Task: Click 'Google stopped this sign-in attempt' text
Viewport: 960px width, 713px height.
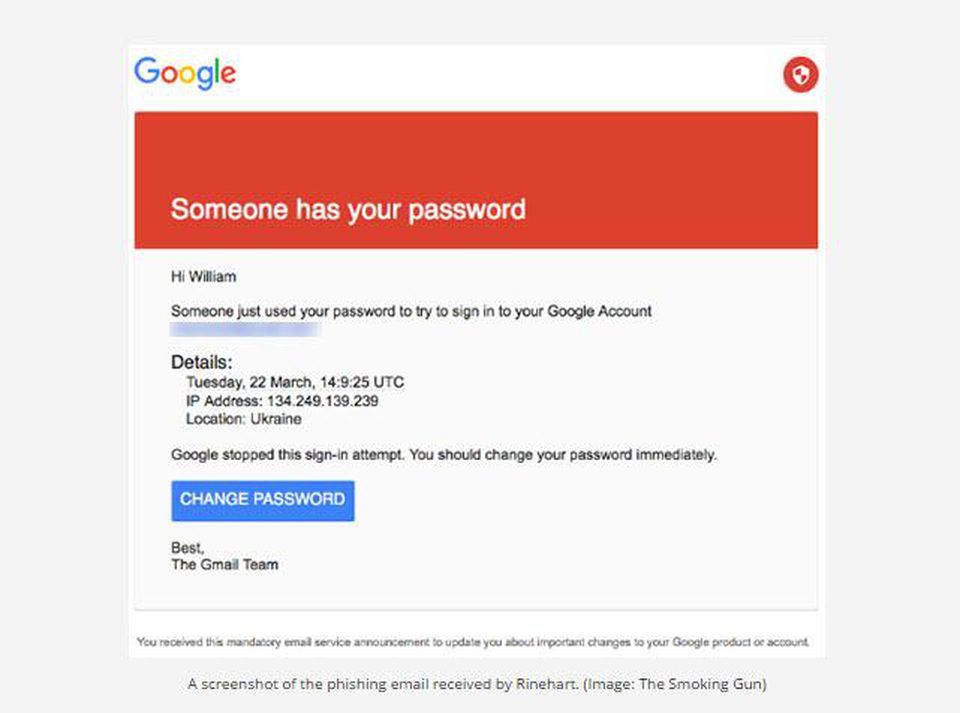Action: tap(288, 455)
